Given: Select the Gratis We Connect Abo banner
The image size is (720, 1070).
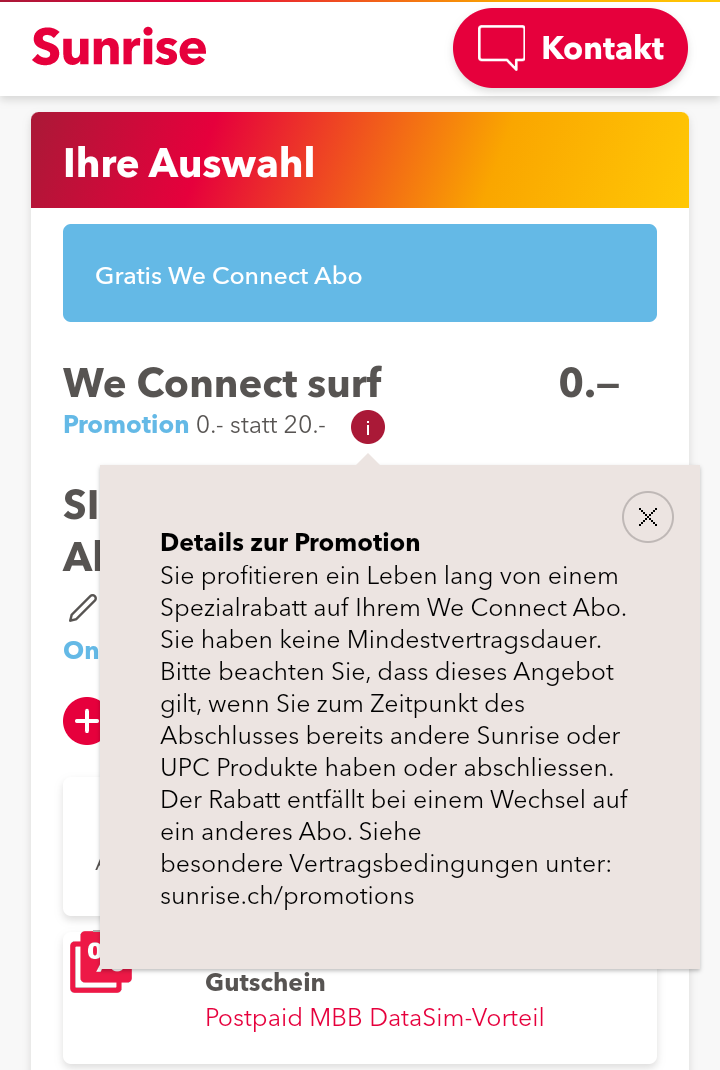Looking at the screenshot, I should [360, 273].
